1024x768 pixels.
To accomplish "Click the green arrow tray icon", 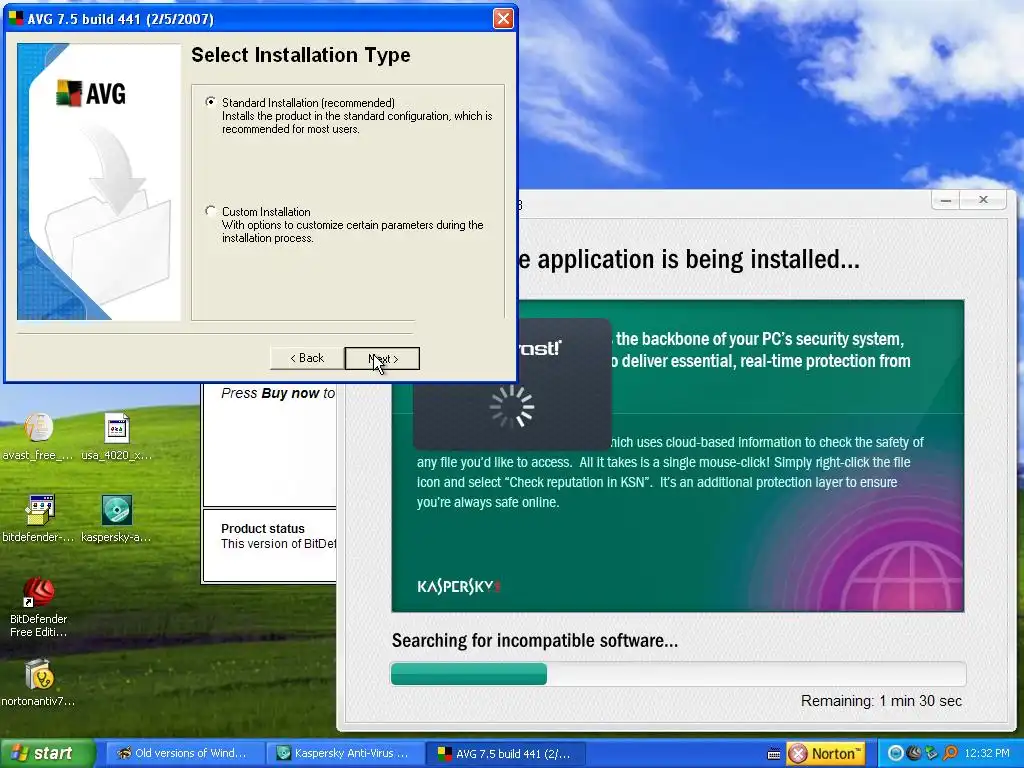I will [x=931, y=754].
